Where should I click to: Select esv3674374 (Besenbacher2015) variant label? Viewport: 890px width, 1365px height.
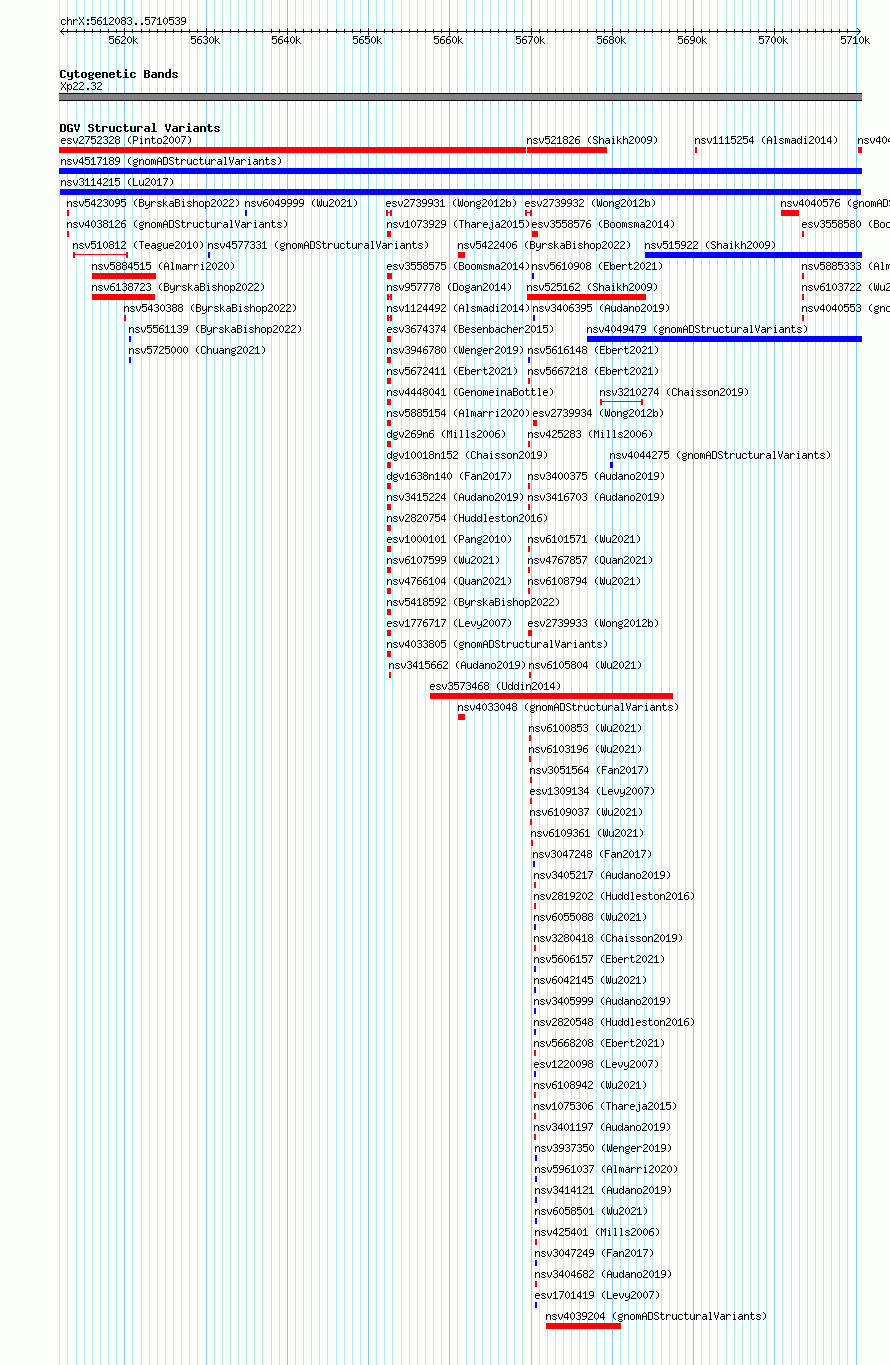pos(470,329)
